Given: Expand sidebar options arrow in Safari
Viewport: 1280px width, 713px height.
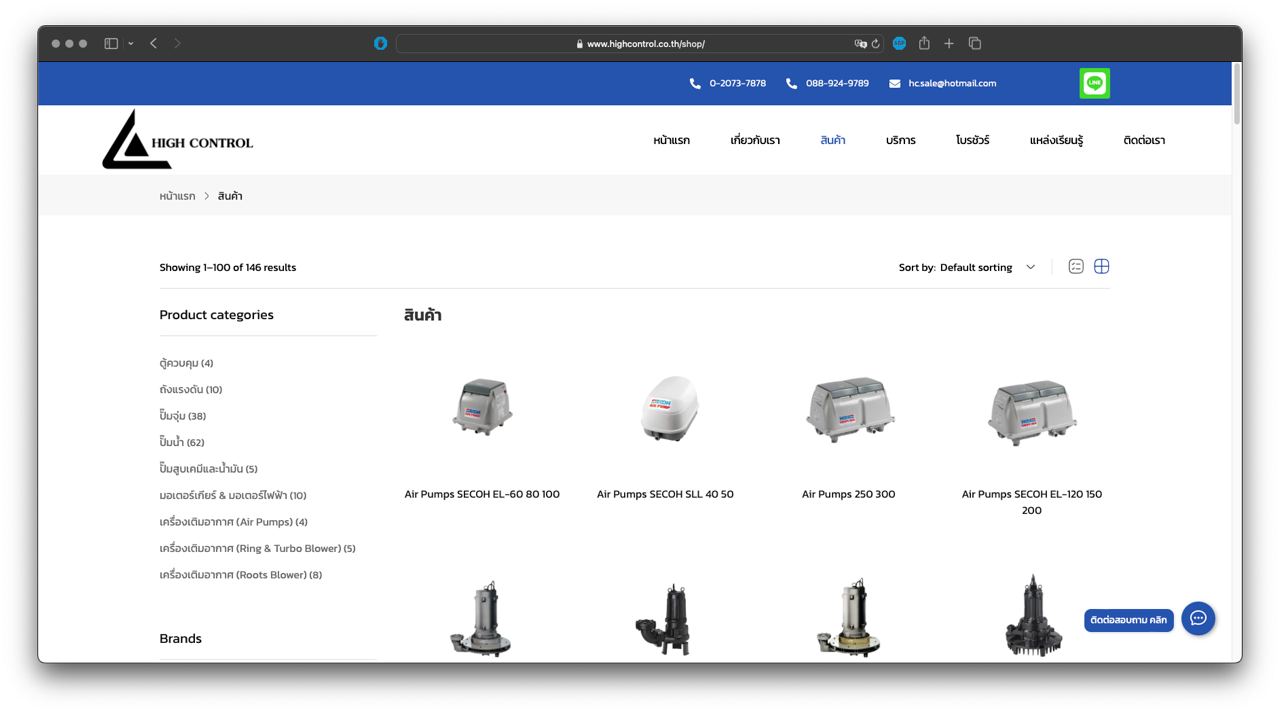Looking at the screenshot, I should [131, 44].
